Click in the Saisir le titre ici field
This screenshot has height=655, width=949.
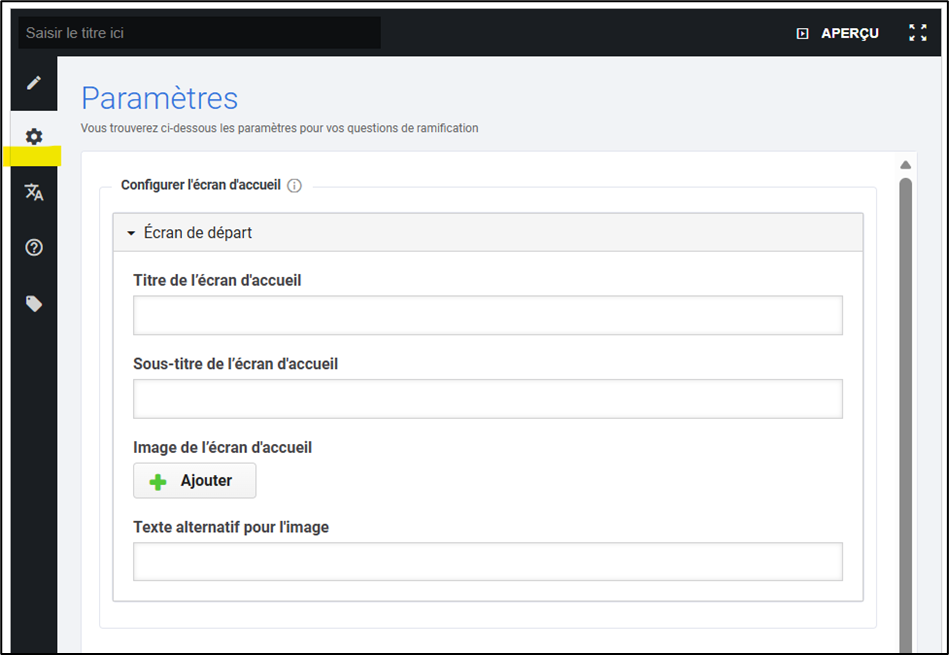[x=199, y=33]
